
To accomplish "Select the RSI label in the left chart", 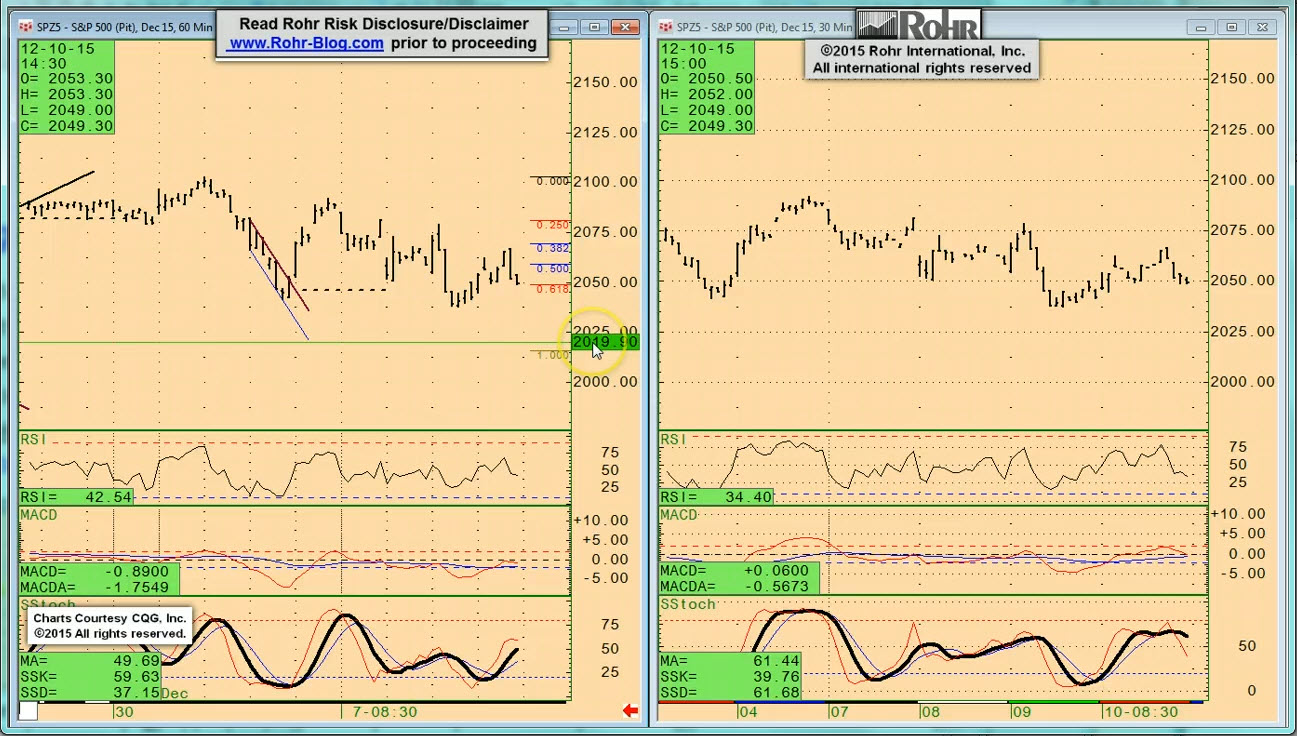I will 34,440.
